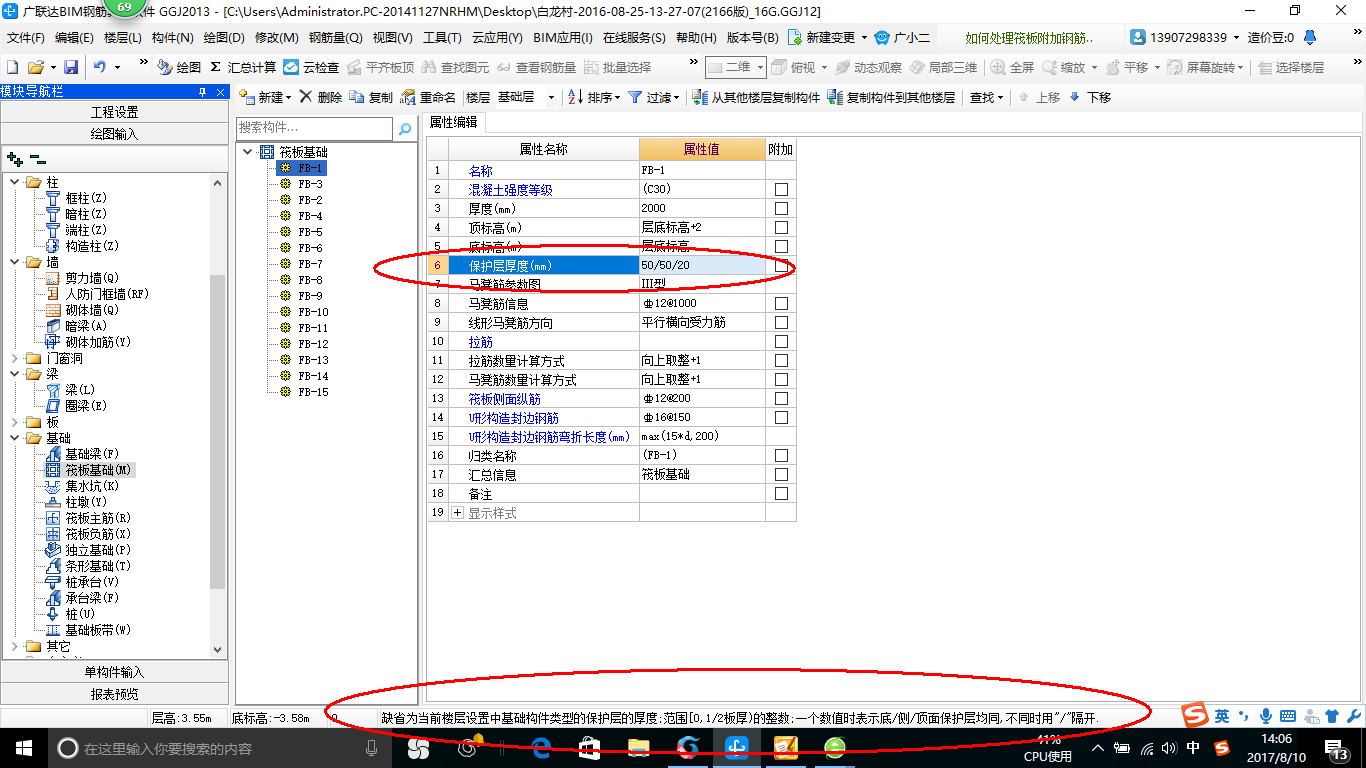Expand the 显示样式 property row
This screenshot has height=768, width=1366.
458,512
